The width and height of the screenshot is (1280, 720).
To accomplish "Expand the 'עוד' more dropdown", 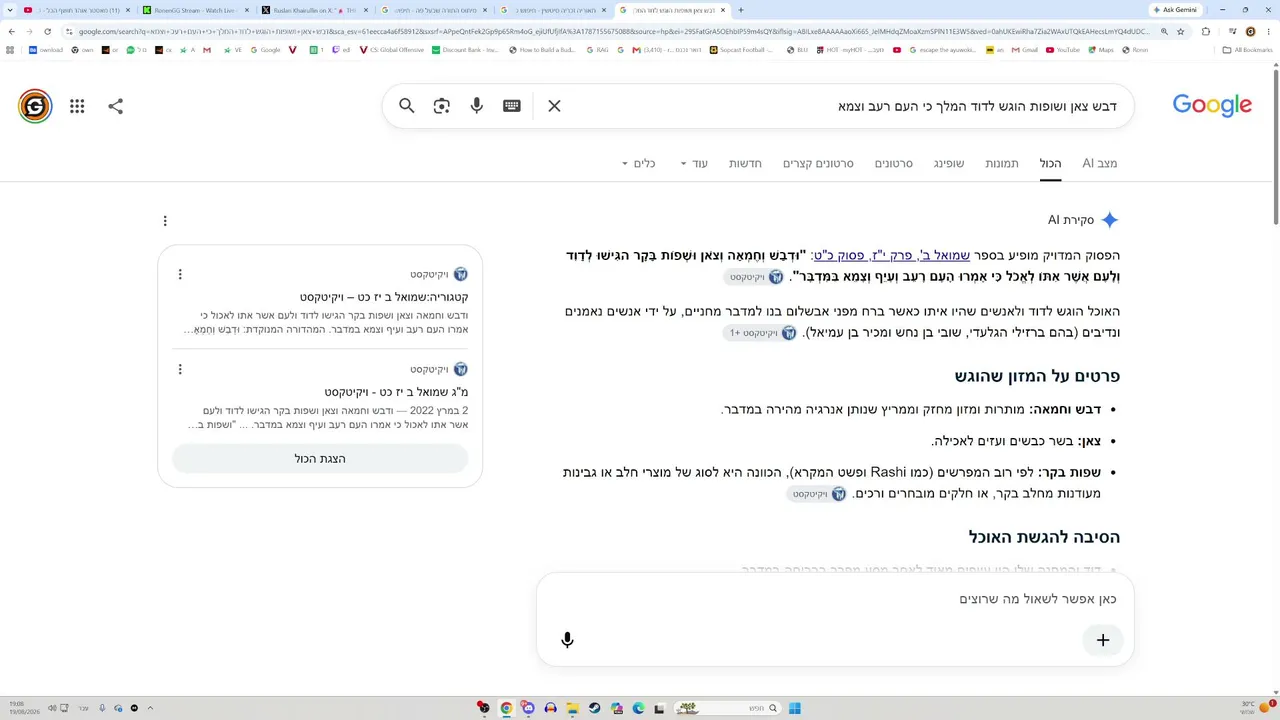I will click(x=694, y=163).
